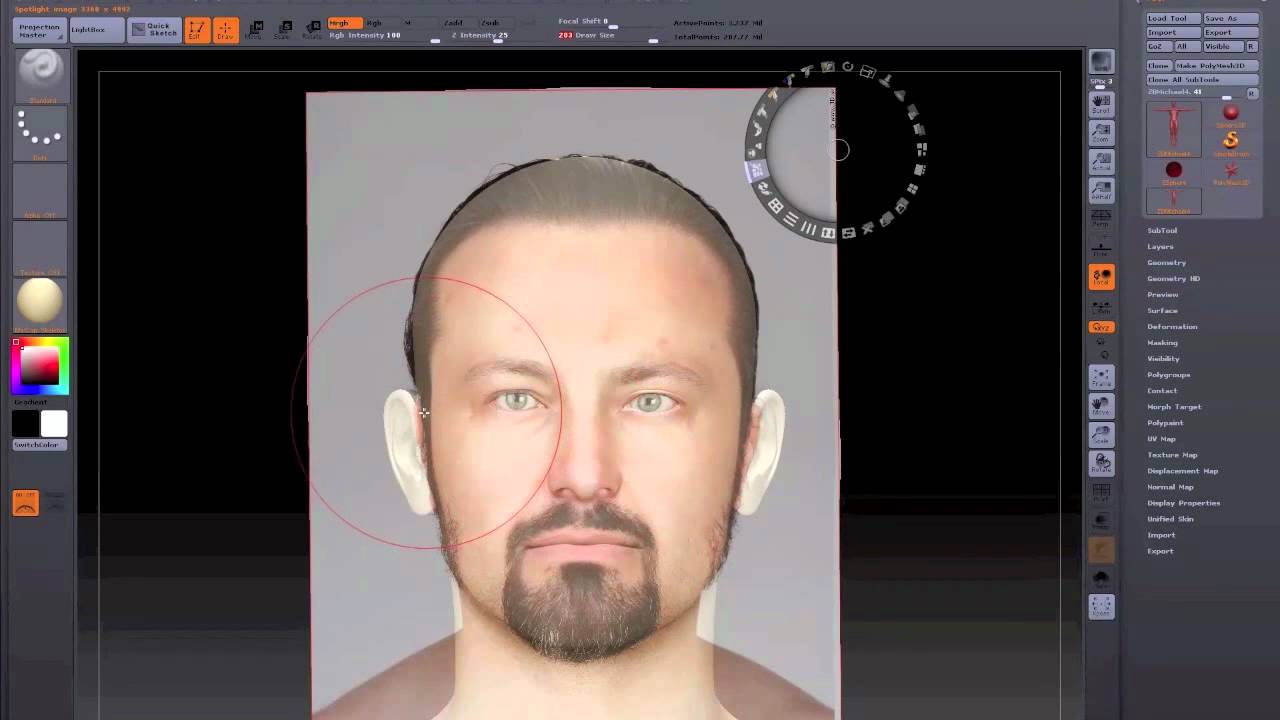This screenshot has height=720, width=1280.
Task: Open the Alpha Off selector
Action: click(x=41, y=191)
